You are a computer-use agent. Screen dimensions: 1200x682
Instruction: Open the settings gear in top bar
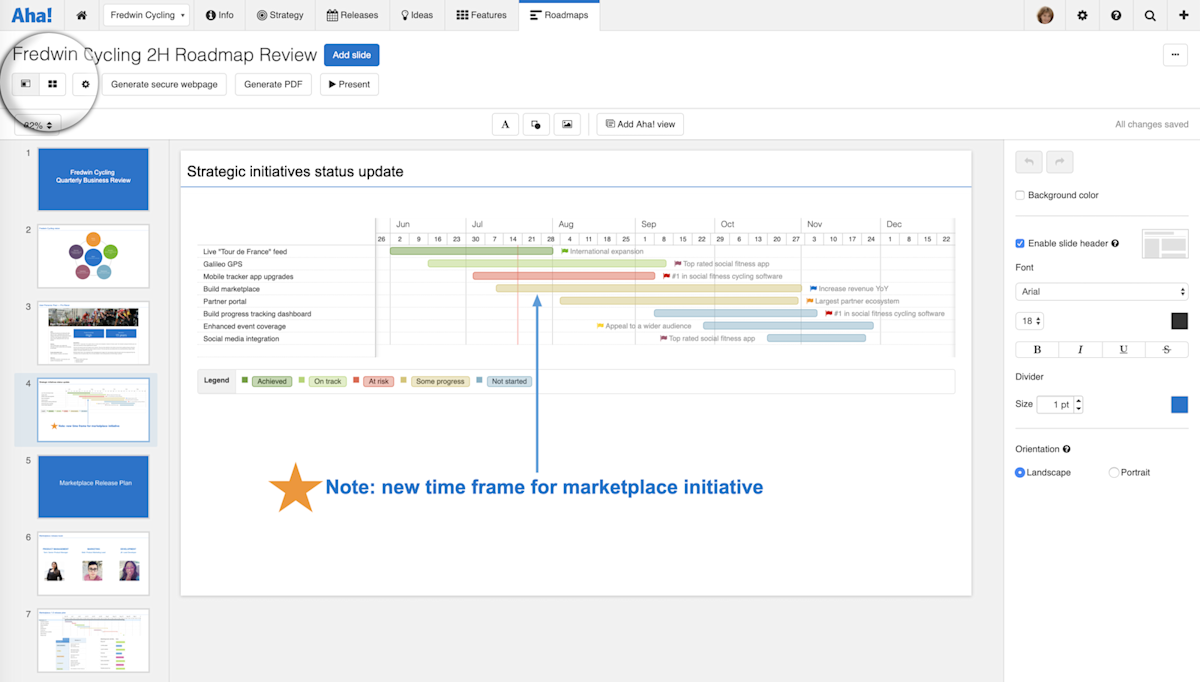pos(1082,15)
